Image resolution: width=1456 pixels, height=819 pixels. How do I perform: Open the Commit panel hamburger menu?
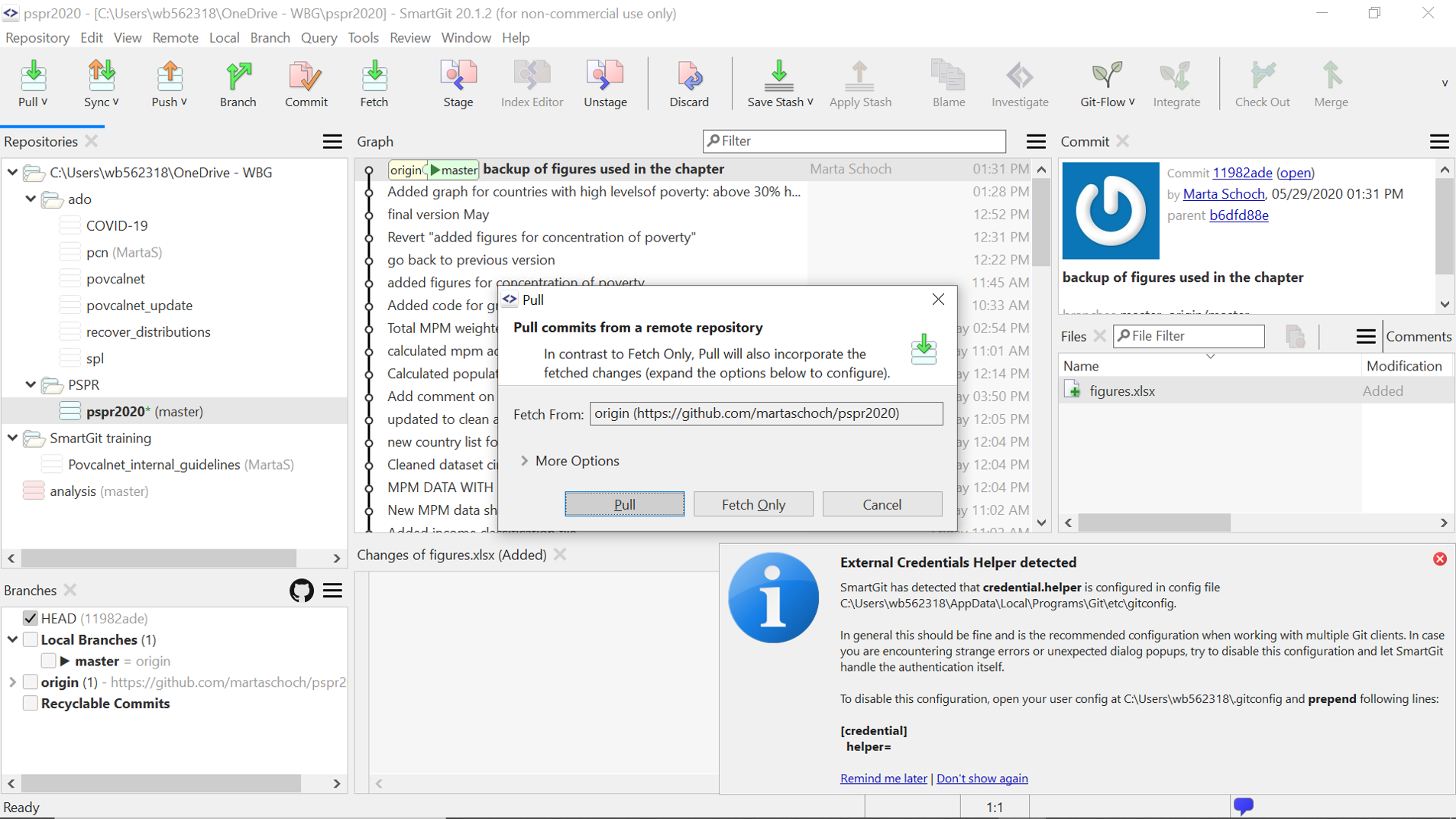(x=1439, y=141)
